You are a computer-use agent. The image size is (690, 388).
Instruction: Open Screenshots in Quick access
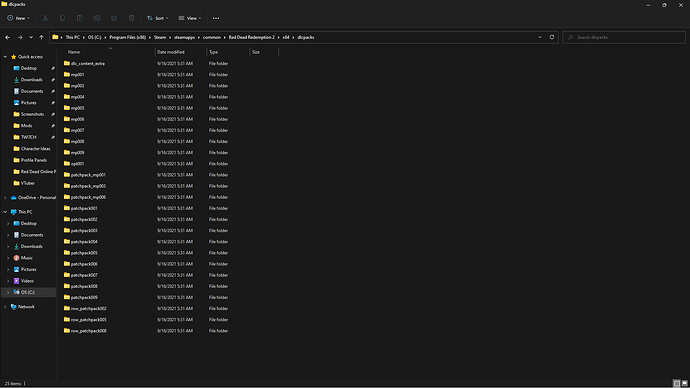pos(32,114)
